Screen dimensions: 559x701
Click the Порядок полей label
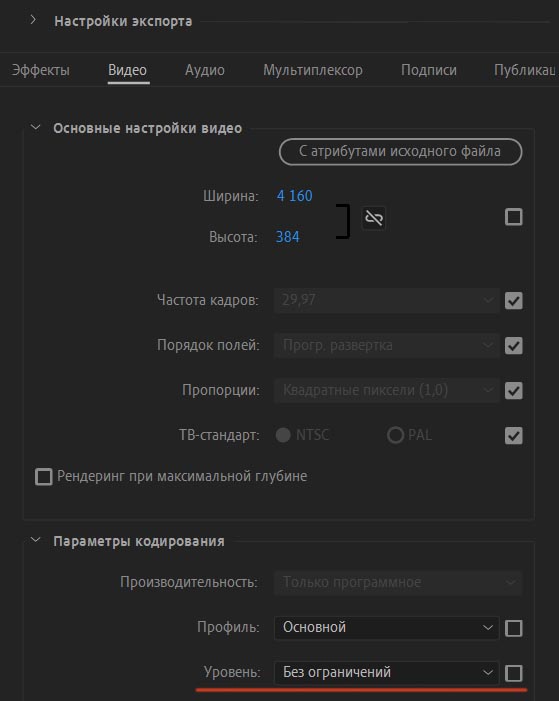208,345
